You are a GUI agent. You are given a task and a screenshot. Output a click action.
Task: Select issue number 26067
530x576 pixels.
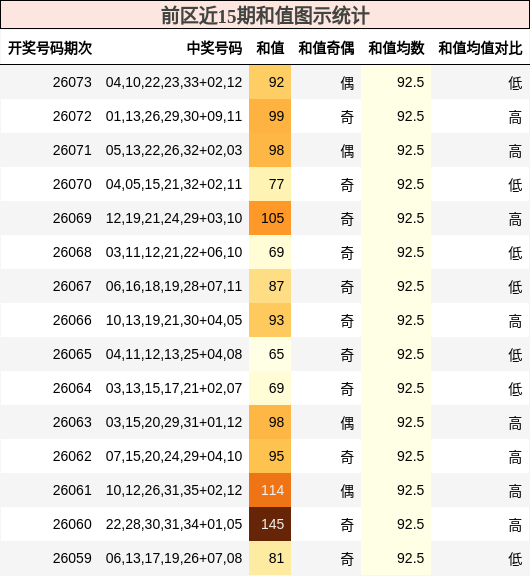(x=72, y=286)
